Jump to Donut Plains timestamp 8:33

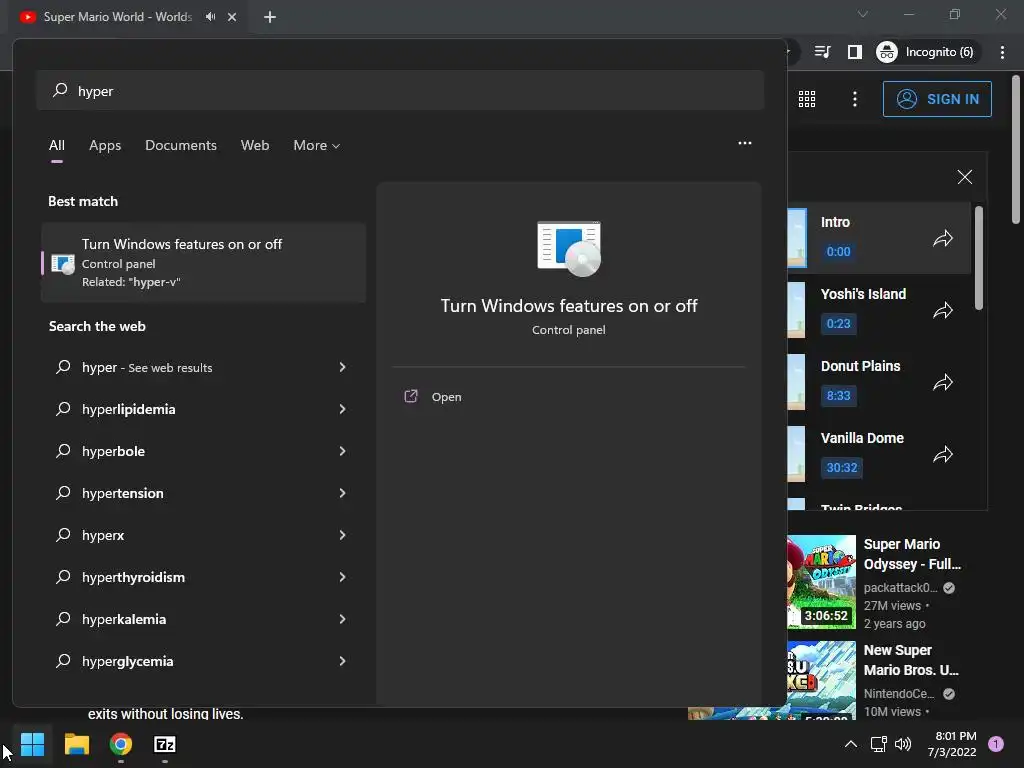(x=839, y=395)
